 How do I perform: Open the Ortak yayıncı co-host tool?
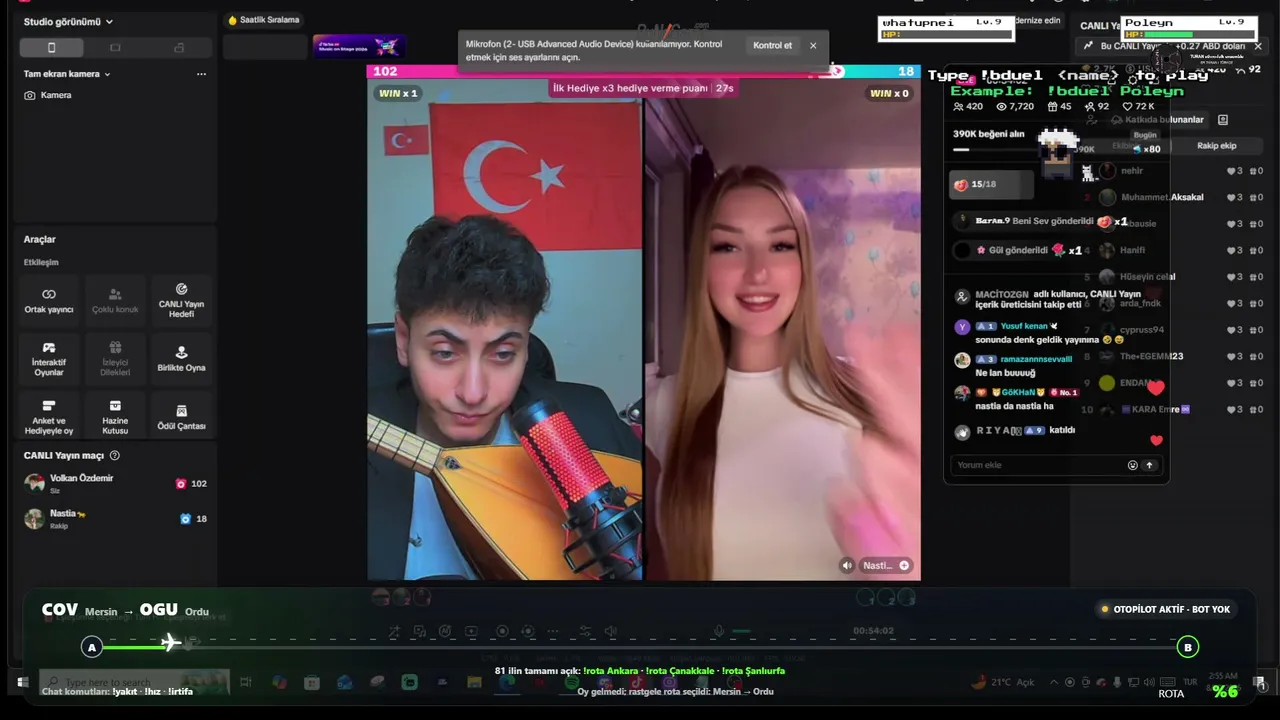point(49,300)
